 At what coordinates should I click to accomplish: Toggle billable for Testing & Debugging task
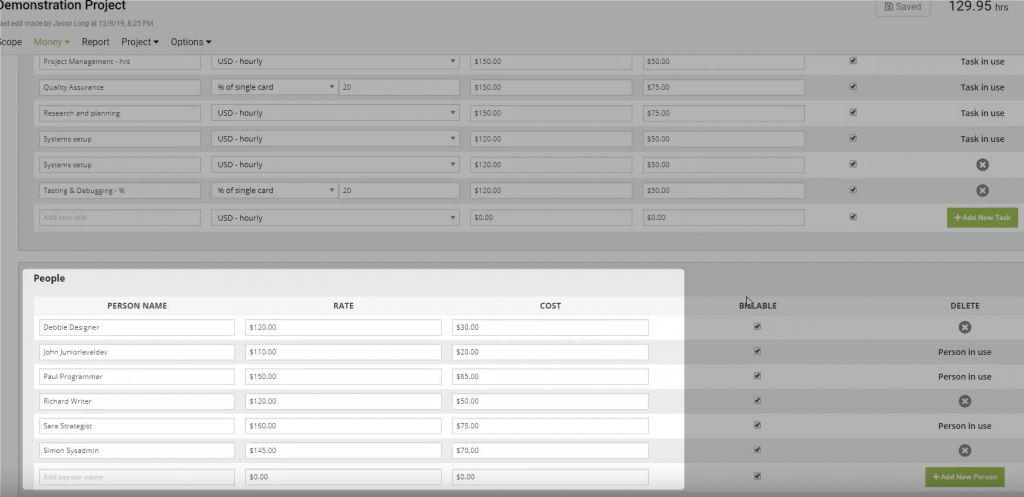click(x=853, y=190)
